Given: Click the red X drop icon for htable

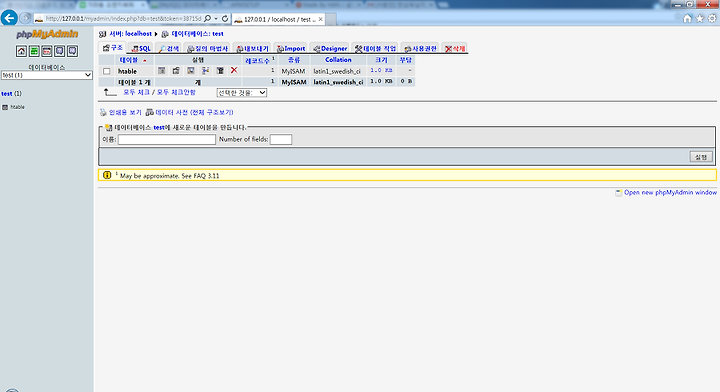Looking at the screenshot, I should click(x=234, y=70).
